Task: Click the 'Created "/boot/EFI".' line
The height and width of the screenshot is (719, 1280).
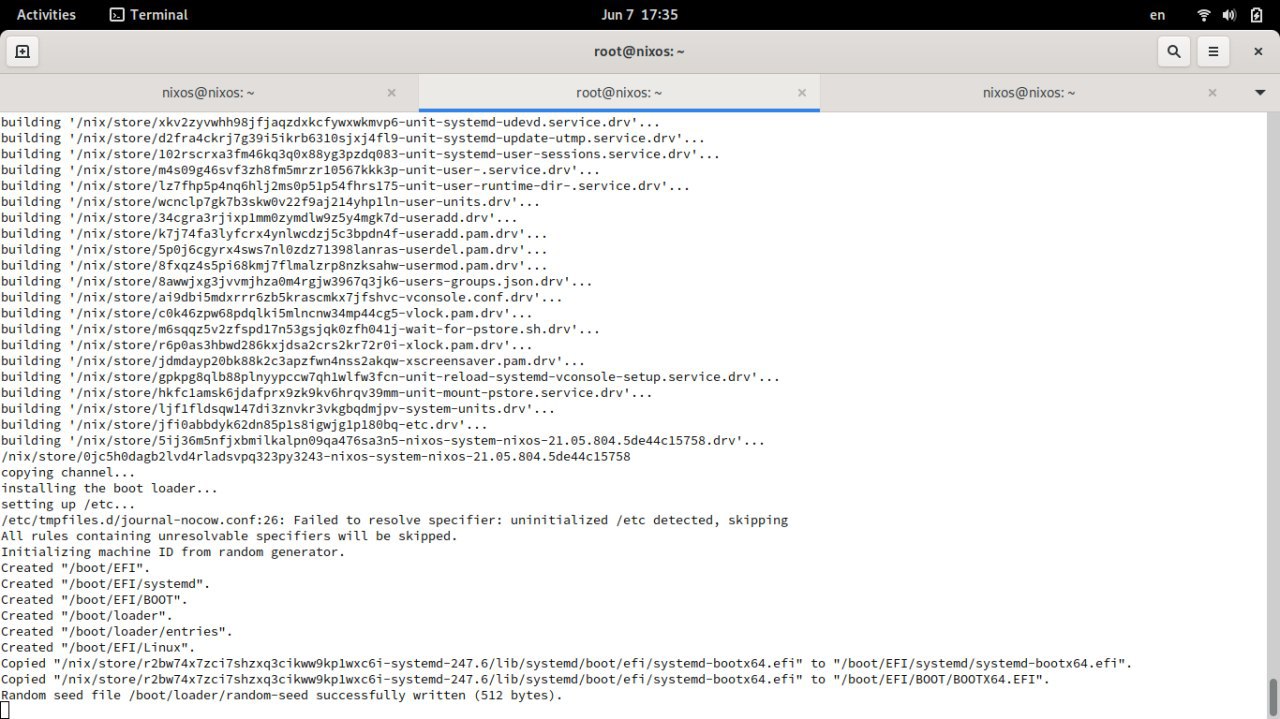Action: (75, 568)
